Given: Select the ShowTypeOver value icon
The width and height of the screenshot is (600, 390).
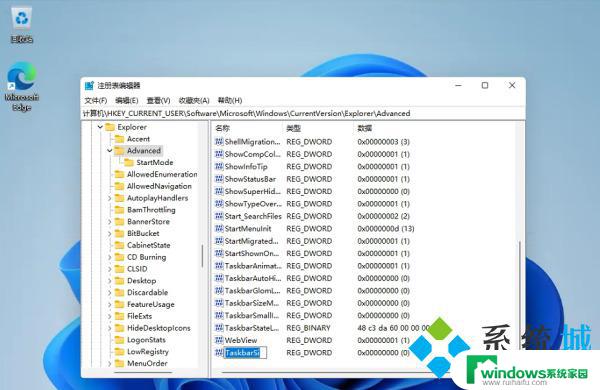Looking at the screenshot, I should 219,204.
